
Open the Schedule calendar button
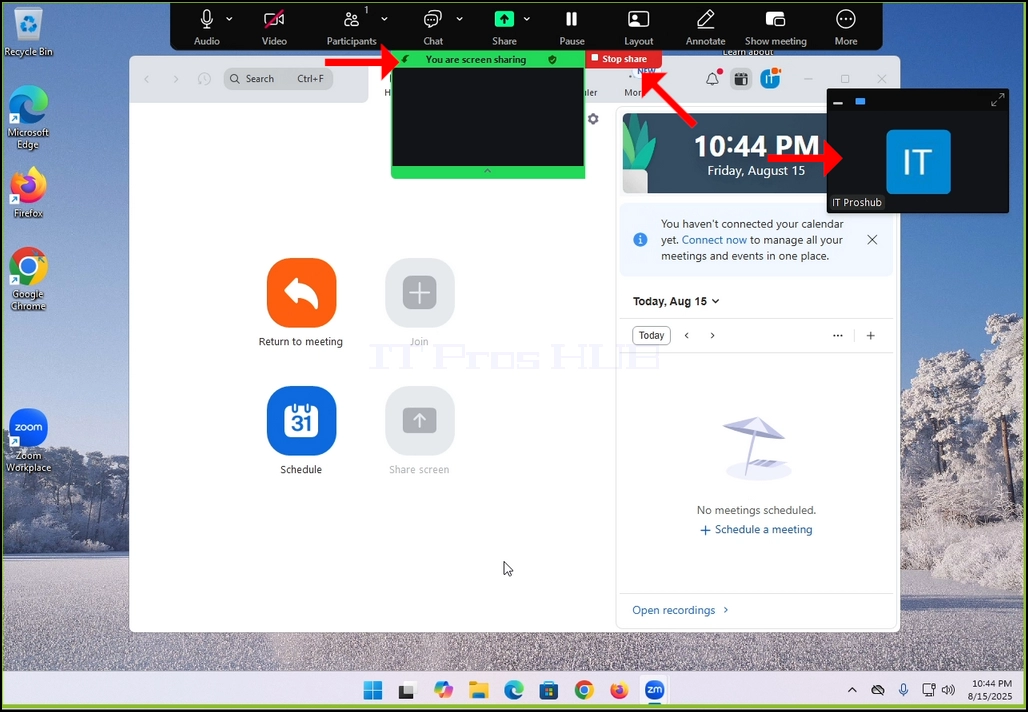click(301, 420)
